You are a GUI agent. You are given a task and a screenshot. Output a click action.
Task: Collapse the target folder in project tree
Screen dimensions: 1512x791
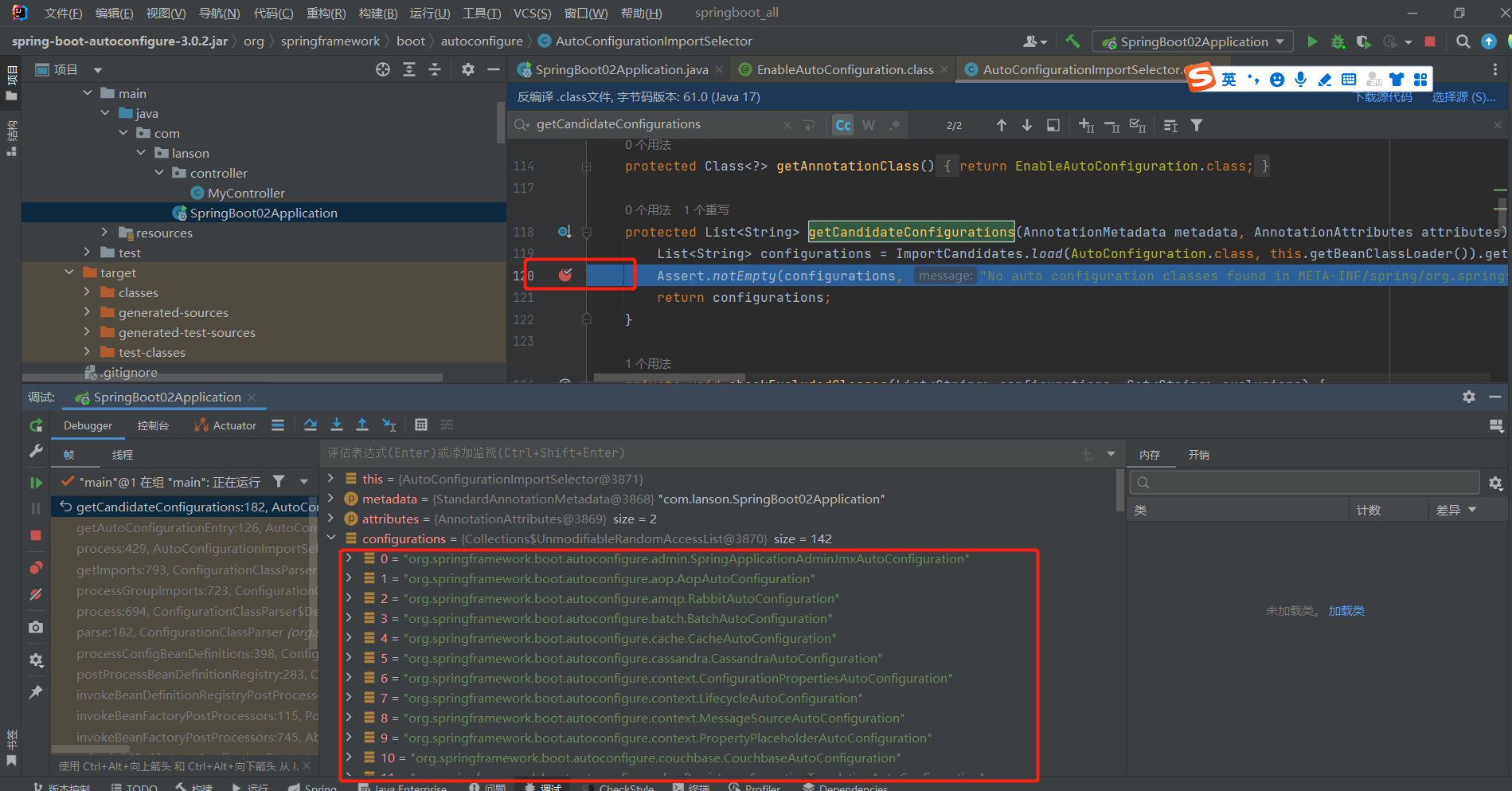click(69, 272)
